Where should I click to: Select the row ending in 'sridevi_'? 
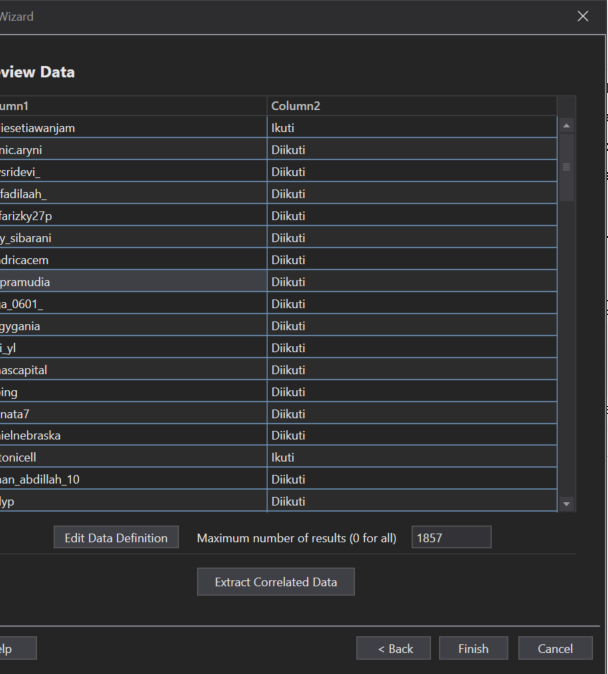point(279,172)
